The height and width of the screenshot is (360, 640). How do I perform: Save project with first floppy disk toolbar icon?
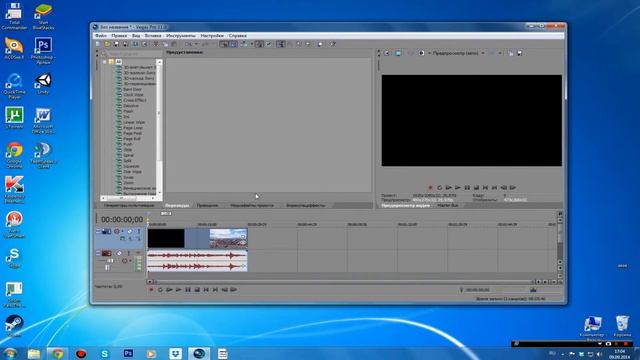point(116,44)
